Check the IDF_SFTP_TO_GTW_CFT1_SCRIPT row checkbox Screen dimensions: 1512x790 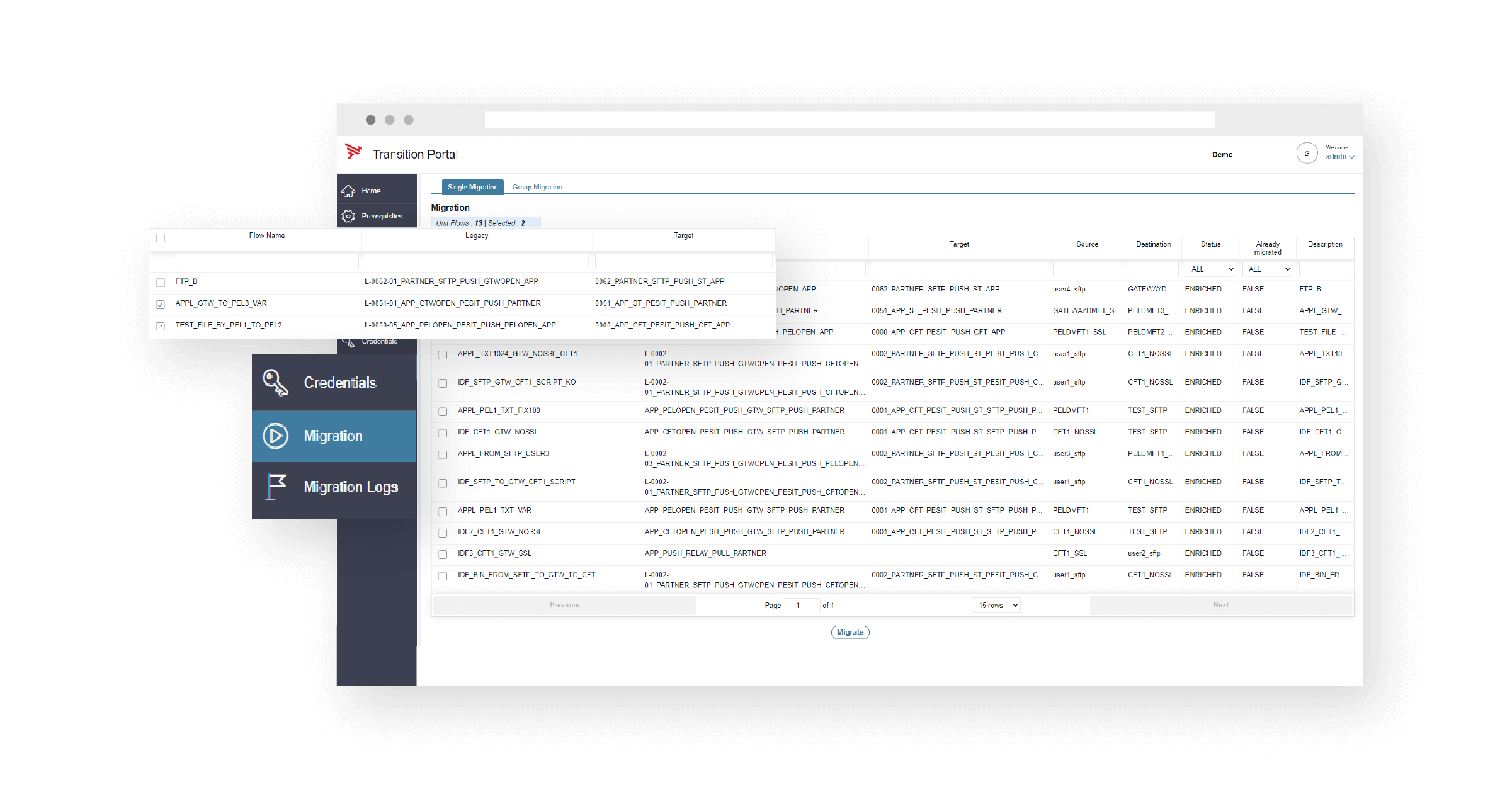(443, 483)
